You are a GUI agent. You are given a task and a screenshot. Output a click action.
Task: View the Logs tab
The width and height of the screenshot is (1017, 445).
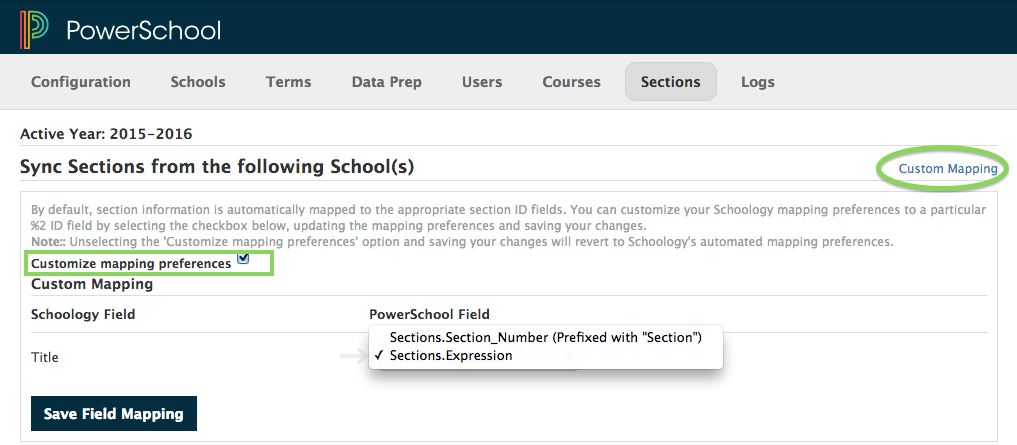tap(757, 82)
